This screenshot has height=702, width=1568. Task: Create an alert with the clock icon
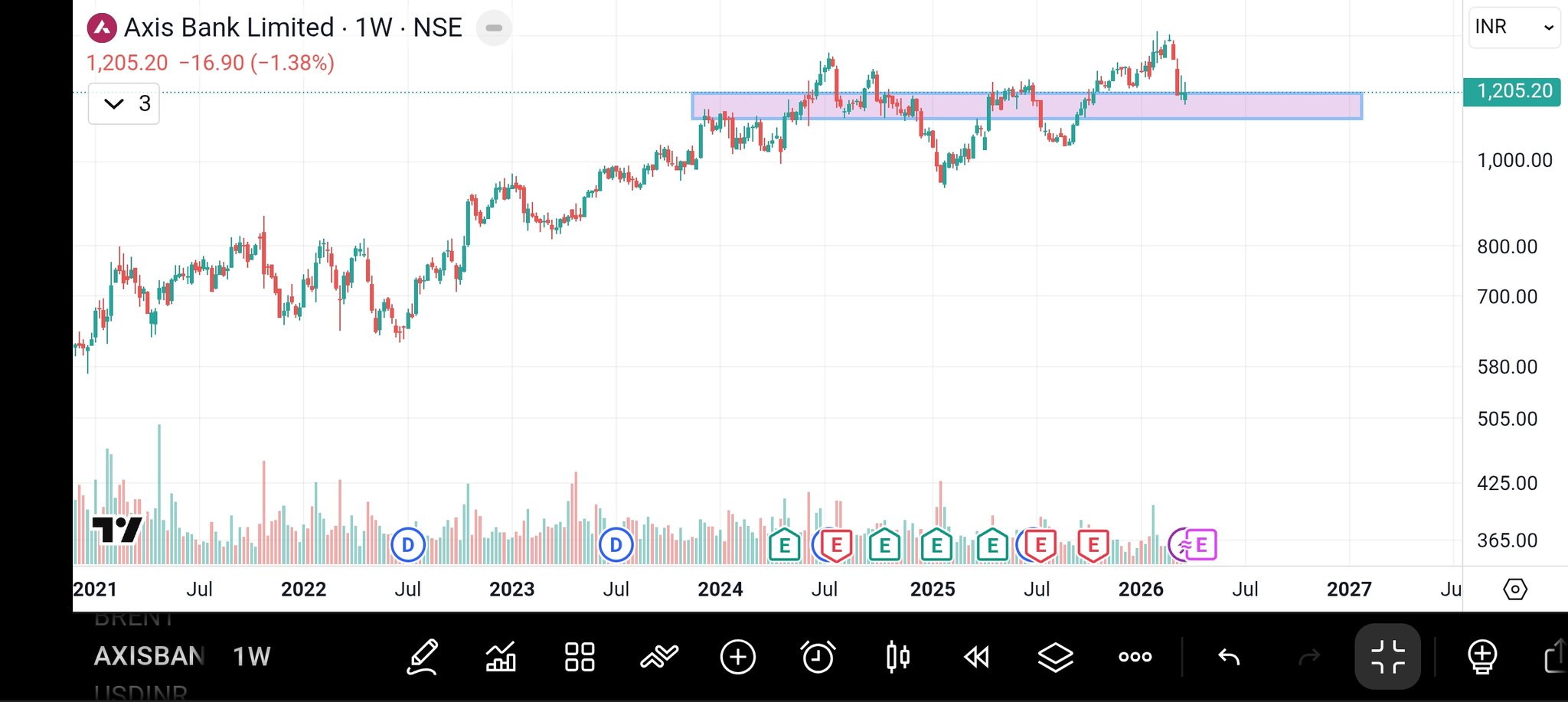[818, 657]
